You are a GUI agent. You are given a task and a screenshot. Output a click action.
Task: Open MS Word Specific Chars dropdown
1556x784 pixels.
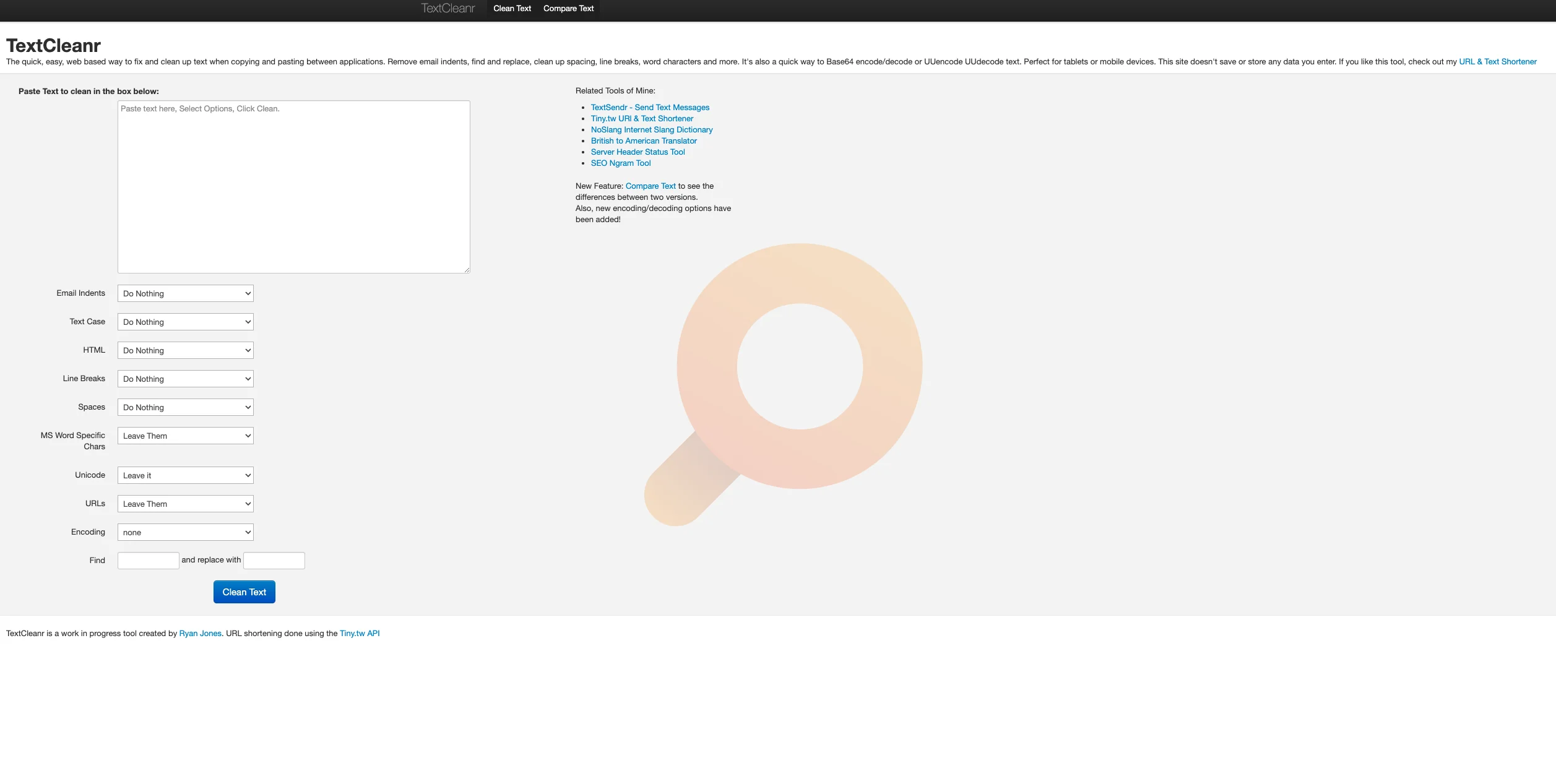pos(185,436)
